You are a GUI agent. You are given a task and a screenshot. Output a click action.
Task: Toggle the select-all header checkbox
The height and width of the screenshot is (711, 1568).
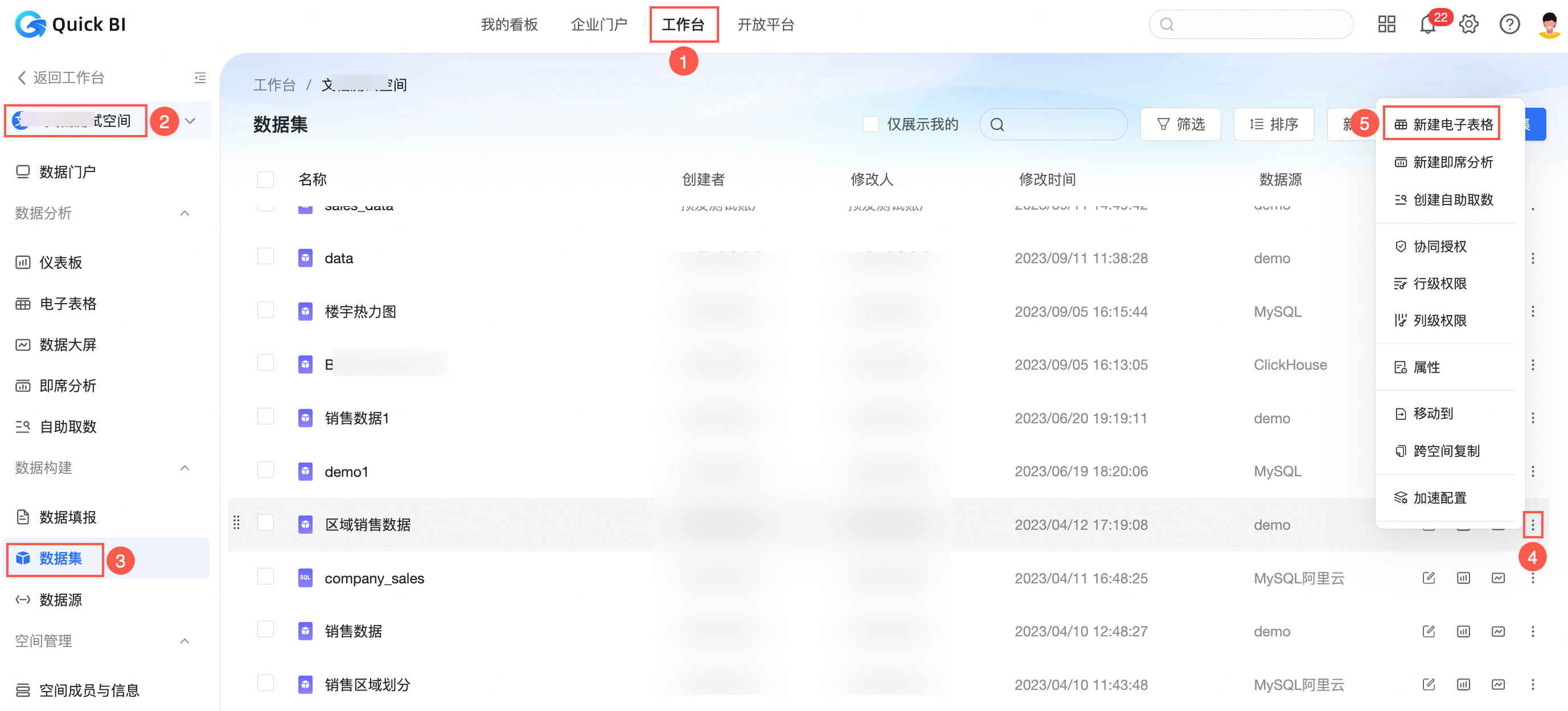265,179
